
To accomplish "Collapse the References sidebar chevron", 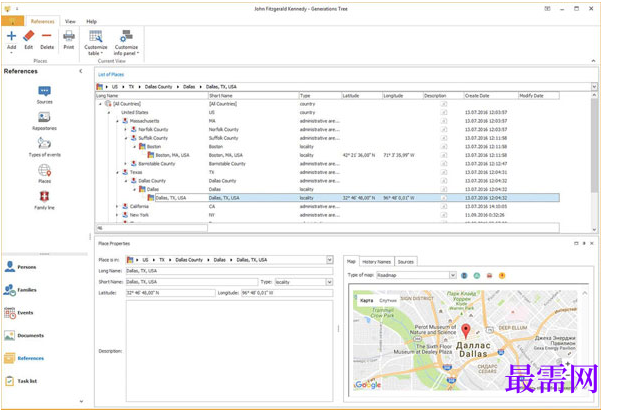I will 81,71.
